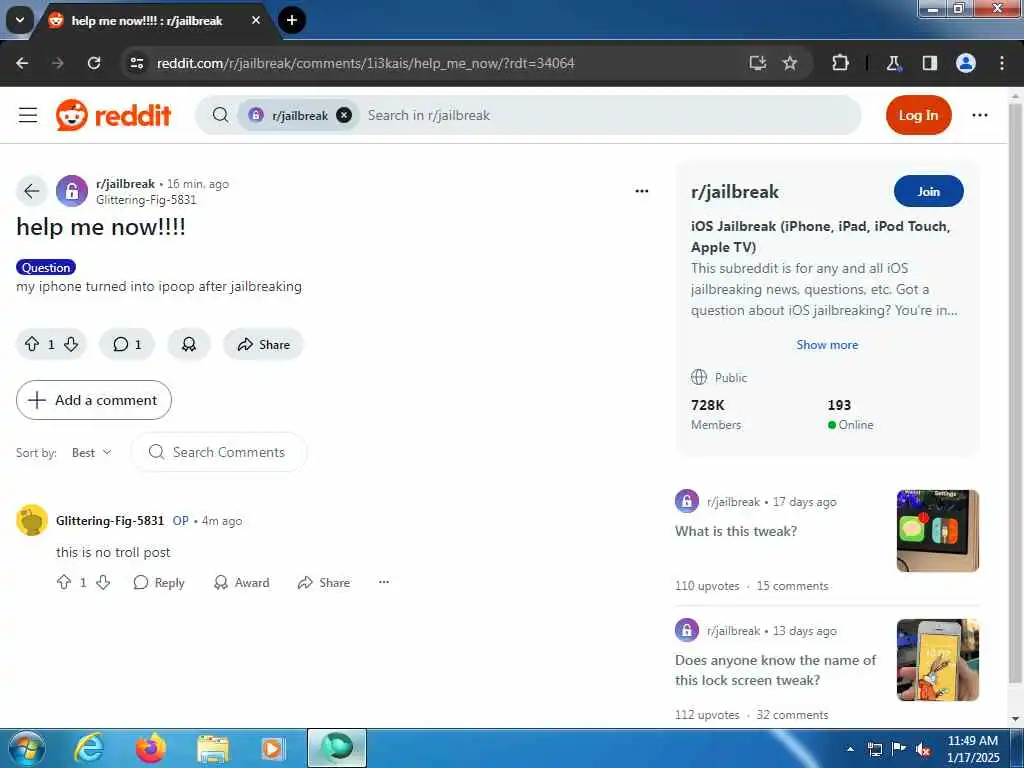Screen dimensions: 1024x768
Task: Launch Internet Explorer from taskbar
Action: pyautogui.click(x=88, y=748)
